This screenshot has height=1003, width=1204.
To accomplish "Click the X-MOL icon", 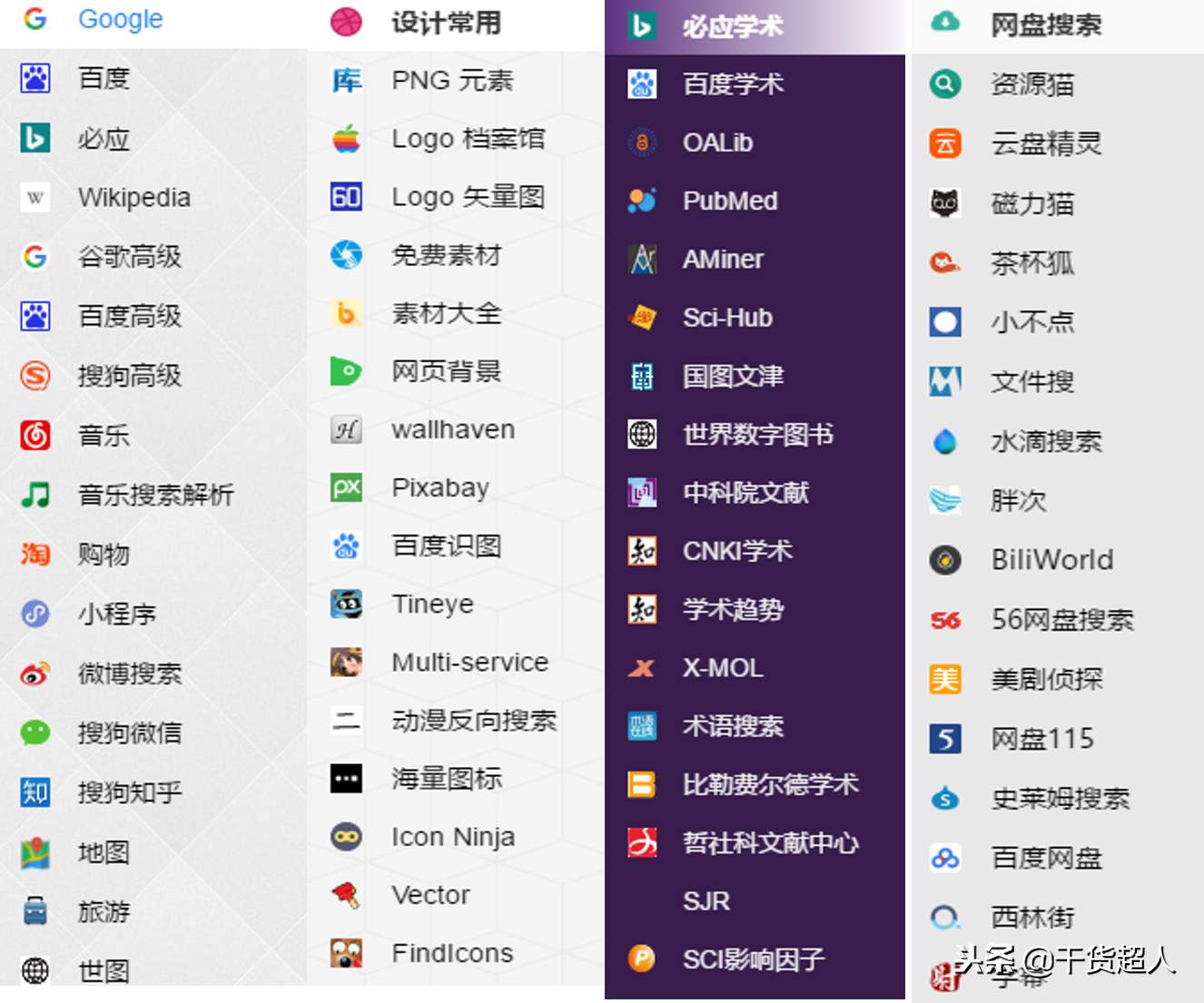I will pyautogui.click(x=642, y=668).
